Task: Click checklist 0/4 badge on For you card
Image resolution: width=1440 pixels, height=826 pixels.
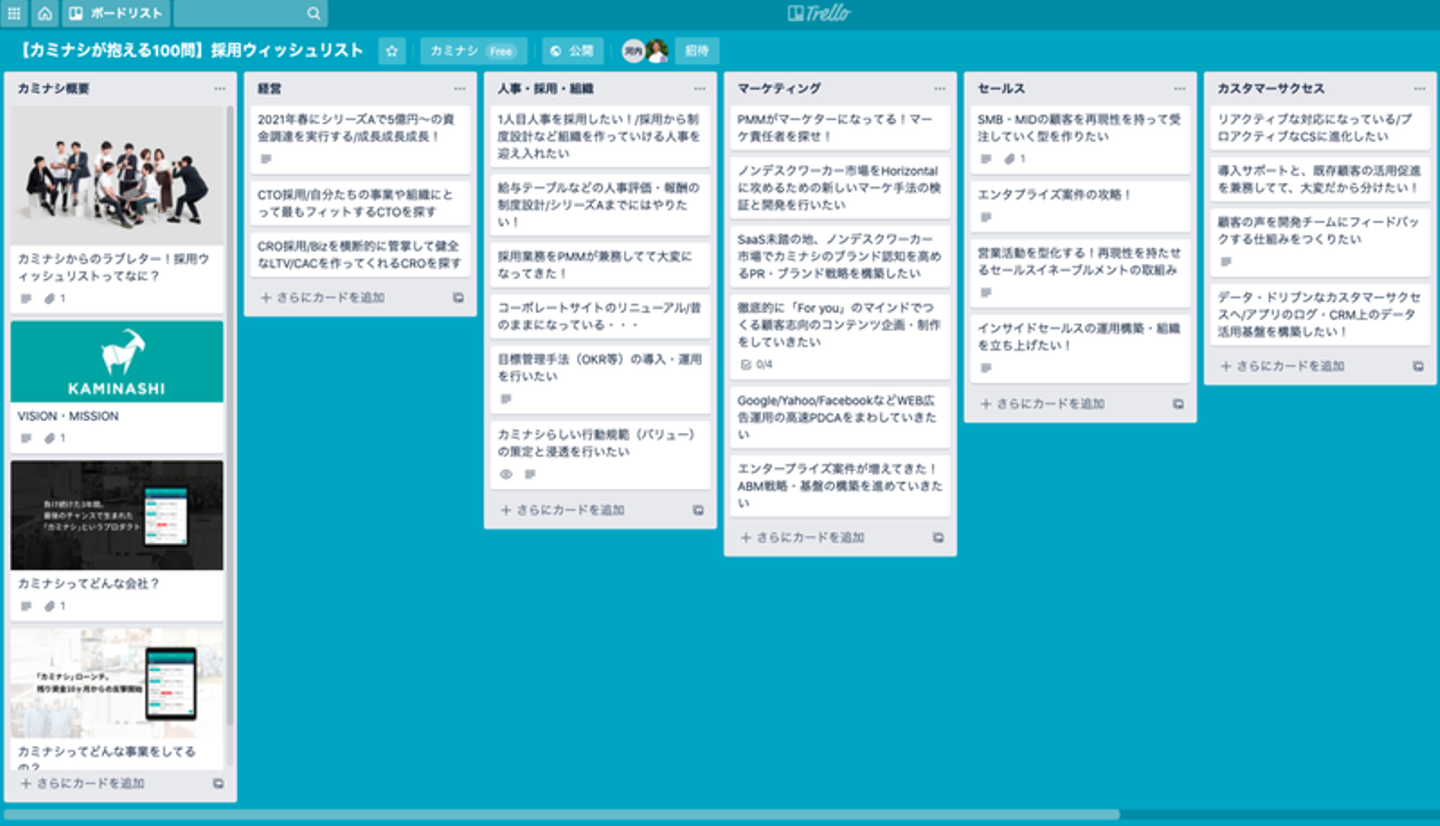Action: 756,365
